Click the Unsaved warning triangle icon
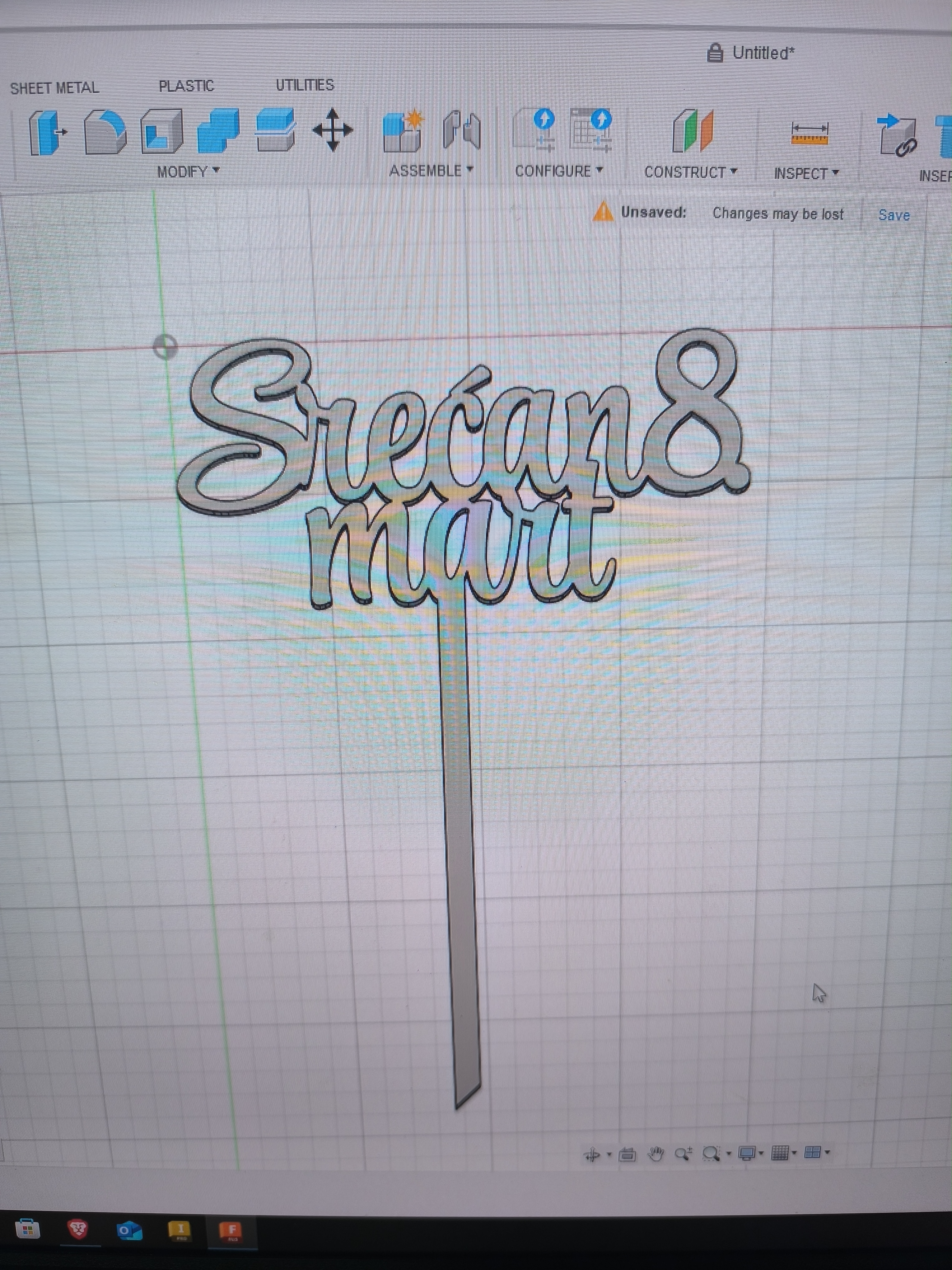The height and width of the screenshot is (1270, 952). tap(603, 211)
